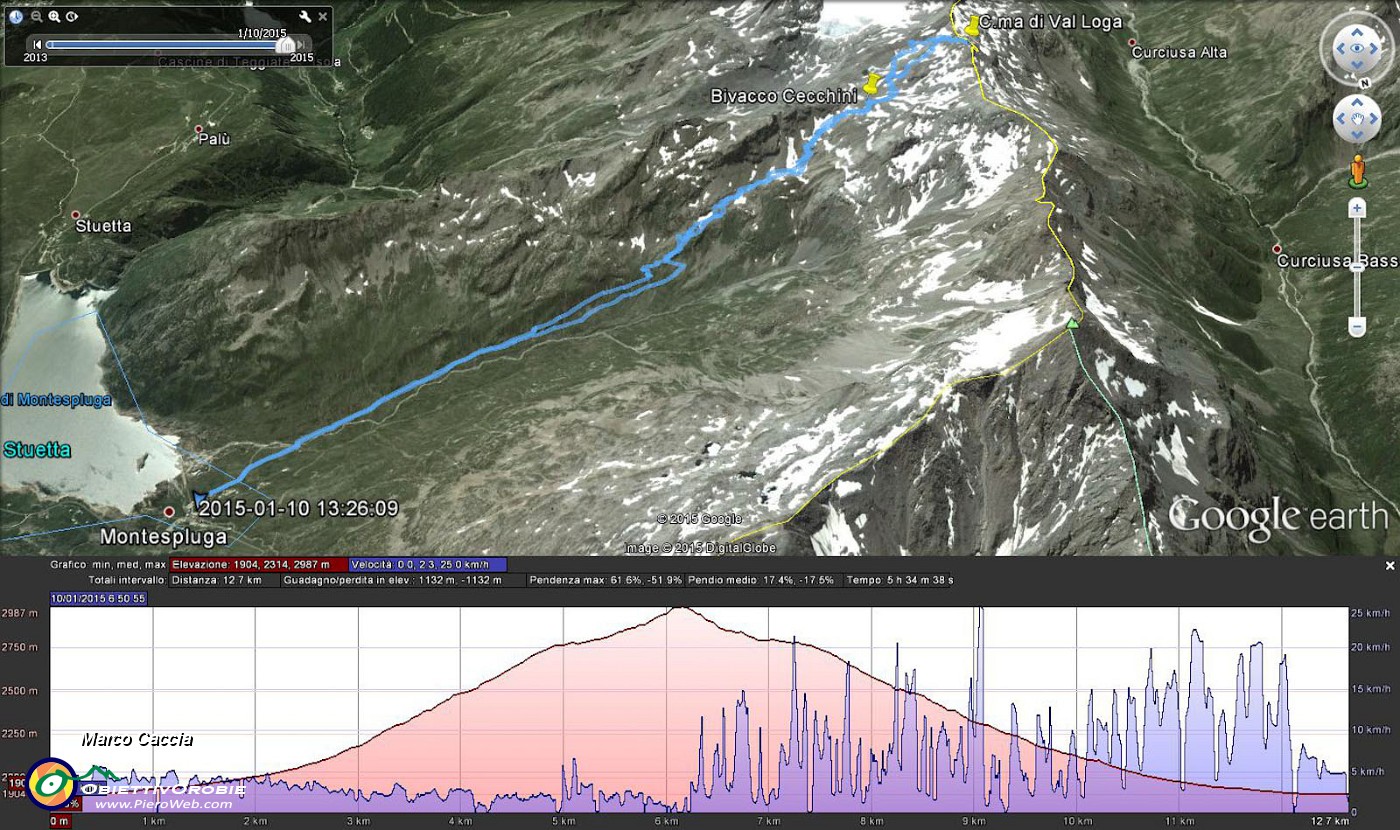Step back to earlier time on slider
Image resolution: width=1400 pixels, height=830 pixels.
pos(37,44)
